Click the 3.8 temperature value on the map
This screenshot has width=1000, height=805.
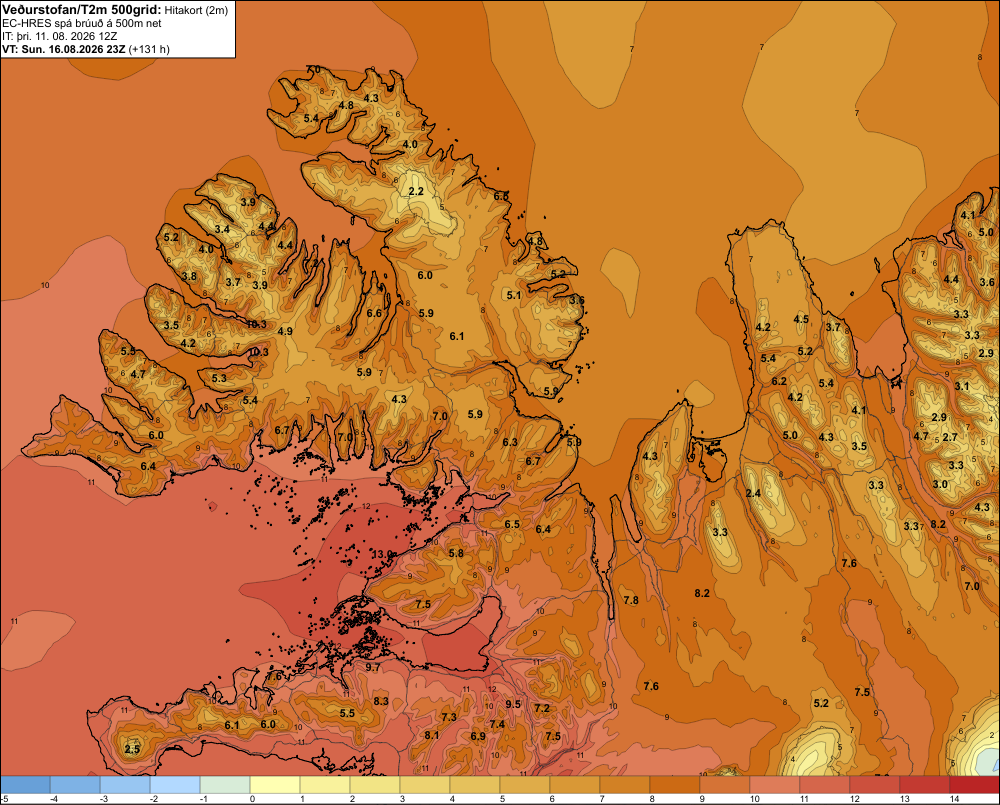click(x=189, y=276)
